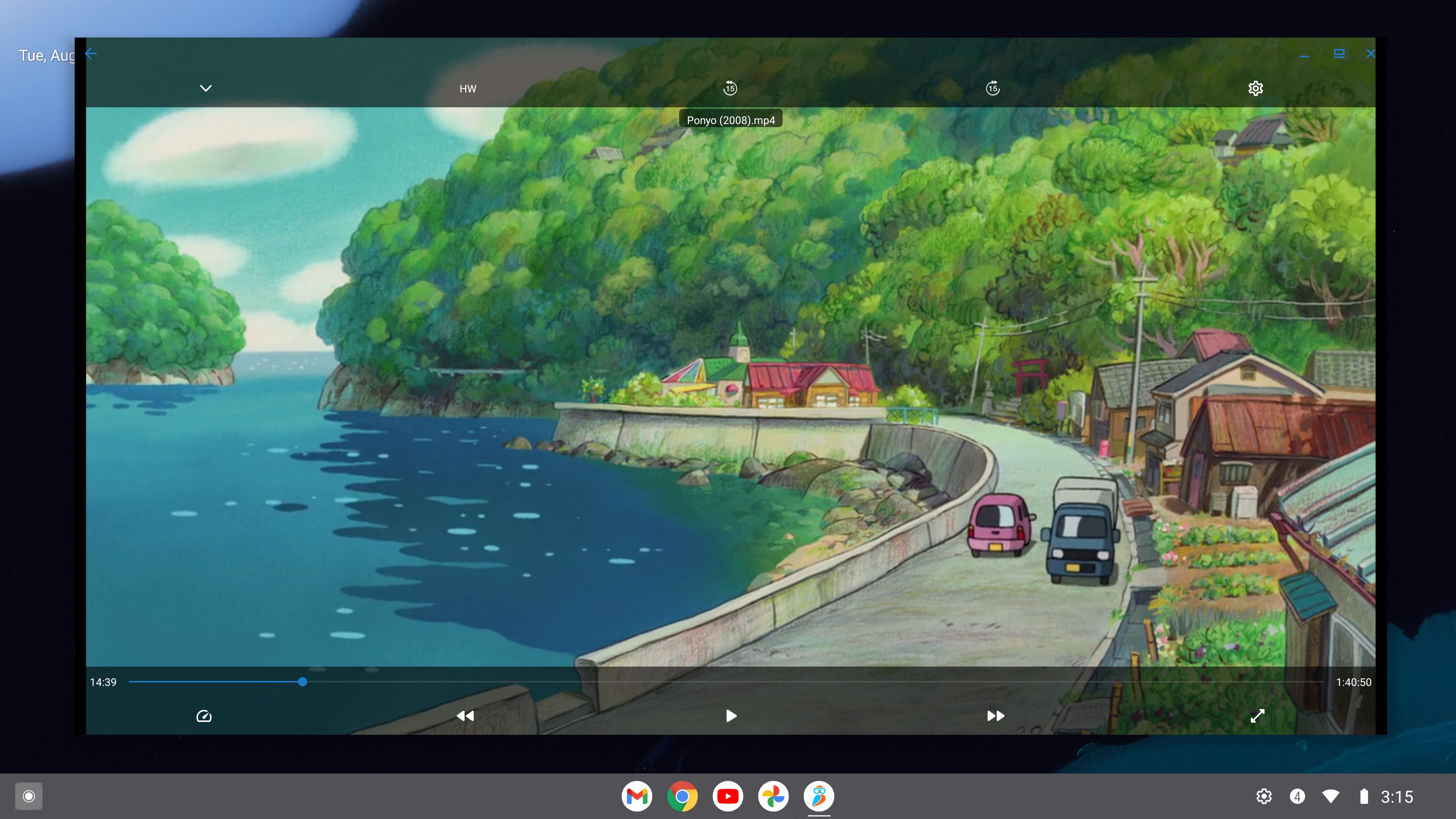Click the date widget showing Tue, Aug
Screen dimensions: 1456x819
coord(47,55)
